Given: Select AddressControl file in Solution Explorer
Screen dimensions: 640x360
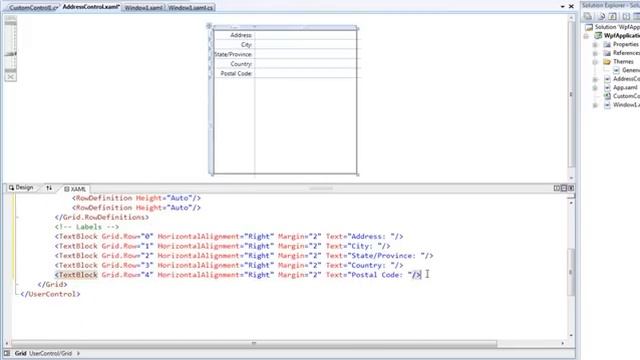Looking at the screenshot, I should coord(626,79).
